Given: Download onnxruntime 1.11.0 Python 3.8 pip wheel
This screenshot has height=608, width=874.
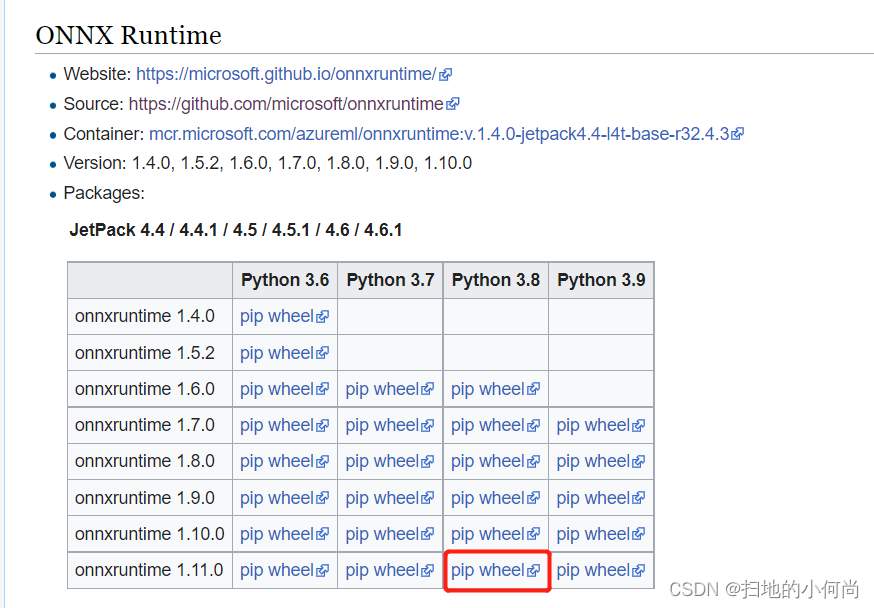Looking at the screenshot, I should [x=495, y=570].
